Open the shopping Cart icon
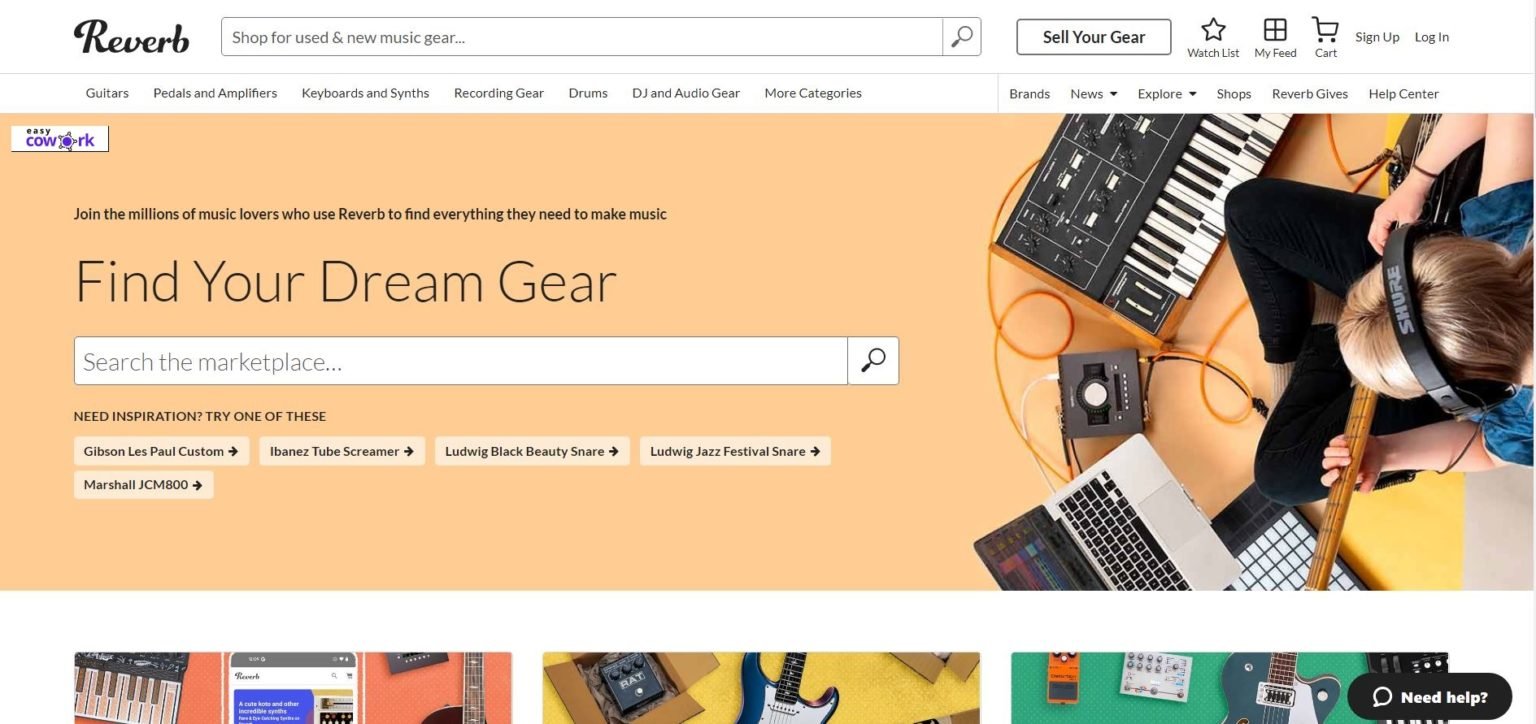The image size is (1536, 724). pyautogui.click(x=1325, y=30)
